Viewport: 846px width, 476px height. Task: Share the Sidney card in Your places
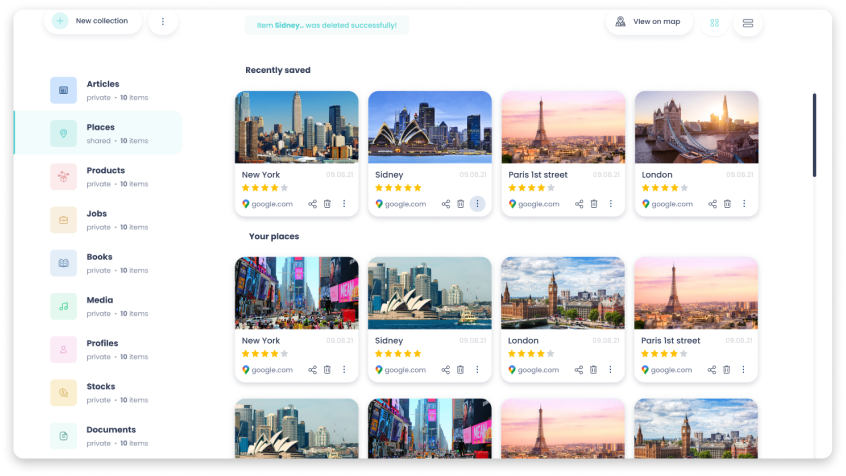point(446,370)
